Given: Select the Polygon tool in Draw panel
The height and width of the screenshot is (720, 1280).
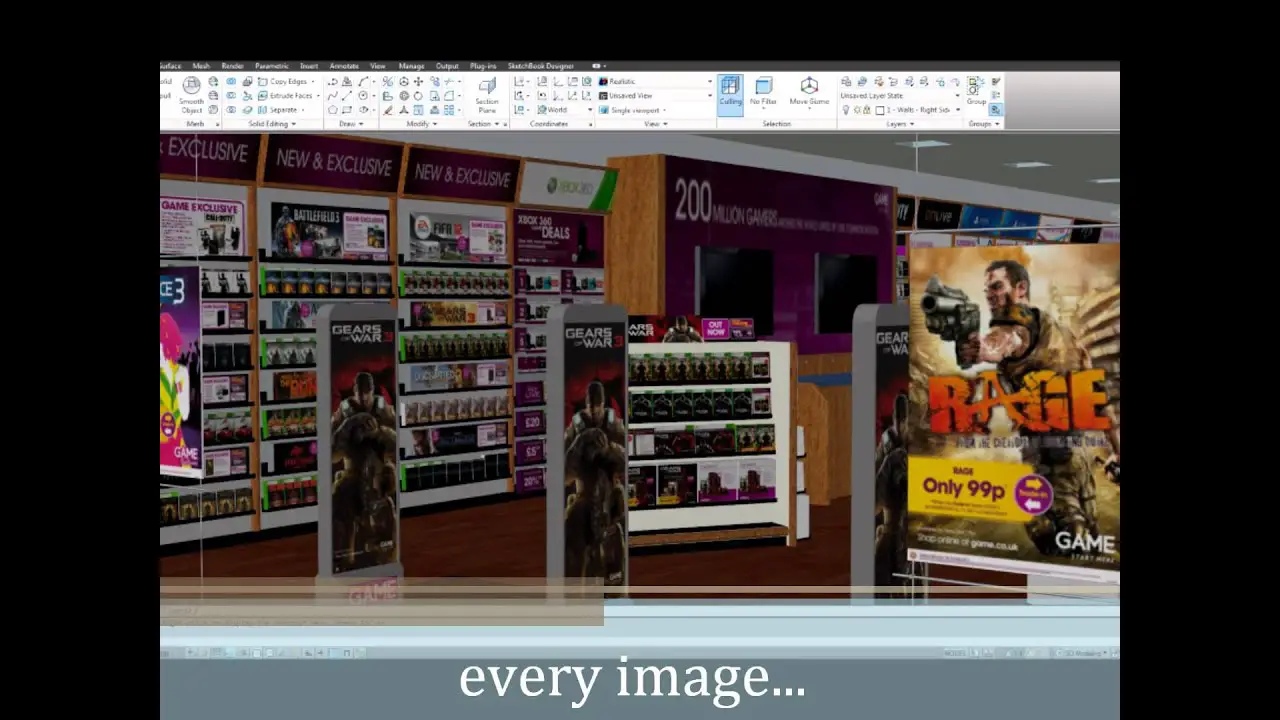Looking at the screenshot, I should point(333,110).
